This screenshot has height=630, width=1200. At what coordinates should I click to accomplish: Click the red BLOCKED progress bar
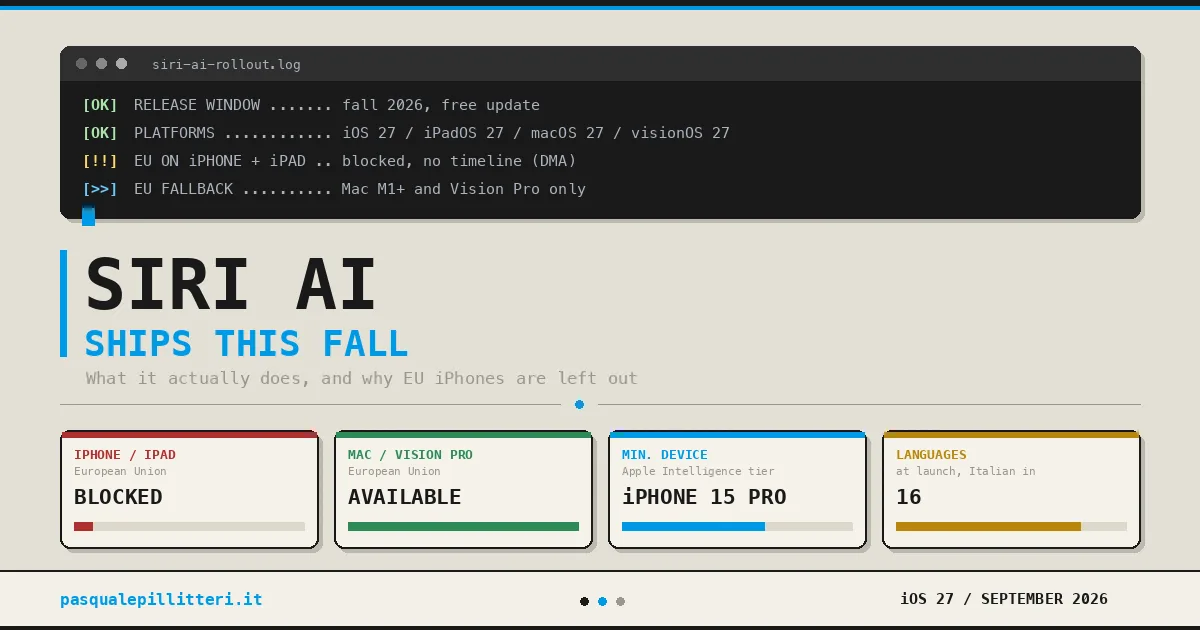point(189,526)
